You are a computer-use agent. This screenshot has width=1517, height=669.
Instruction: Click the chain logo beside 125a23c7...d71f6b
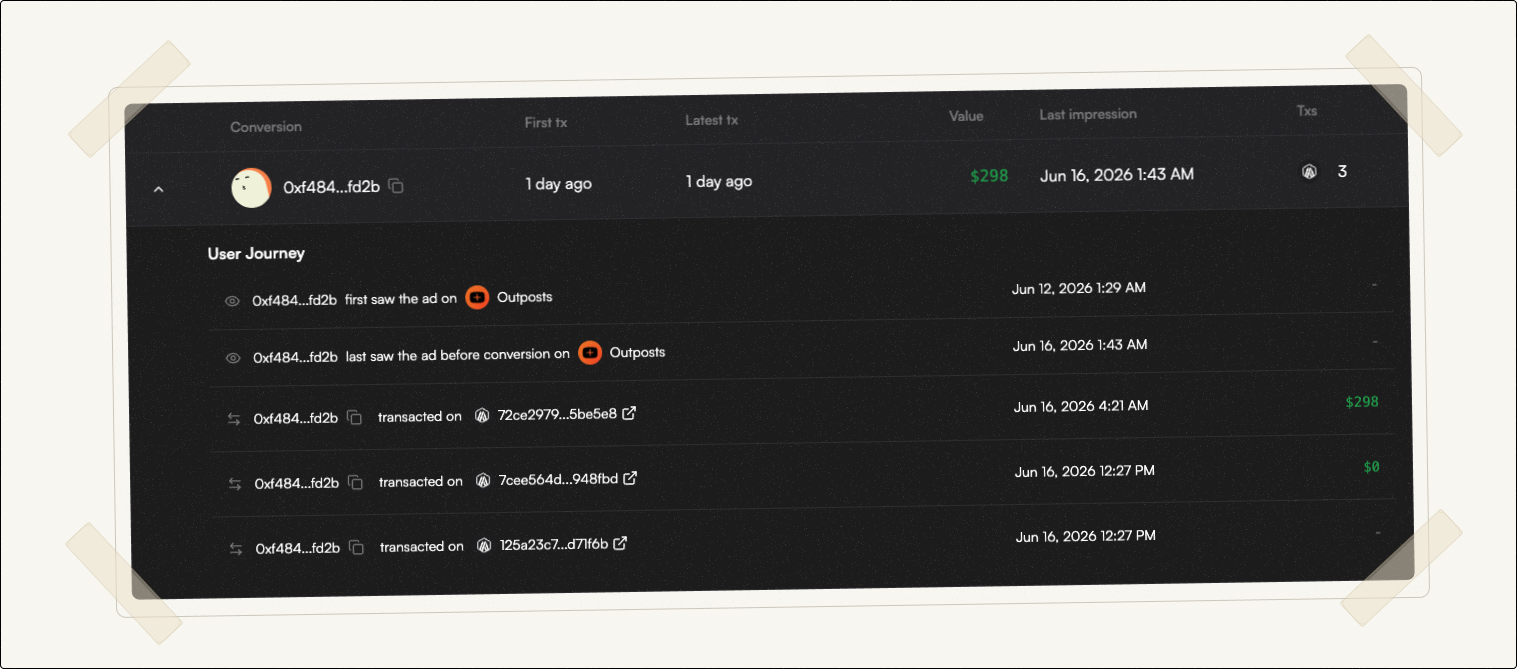484,545
